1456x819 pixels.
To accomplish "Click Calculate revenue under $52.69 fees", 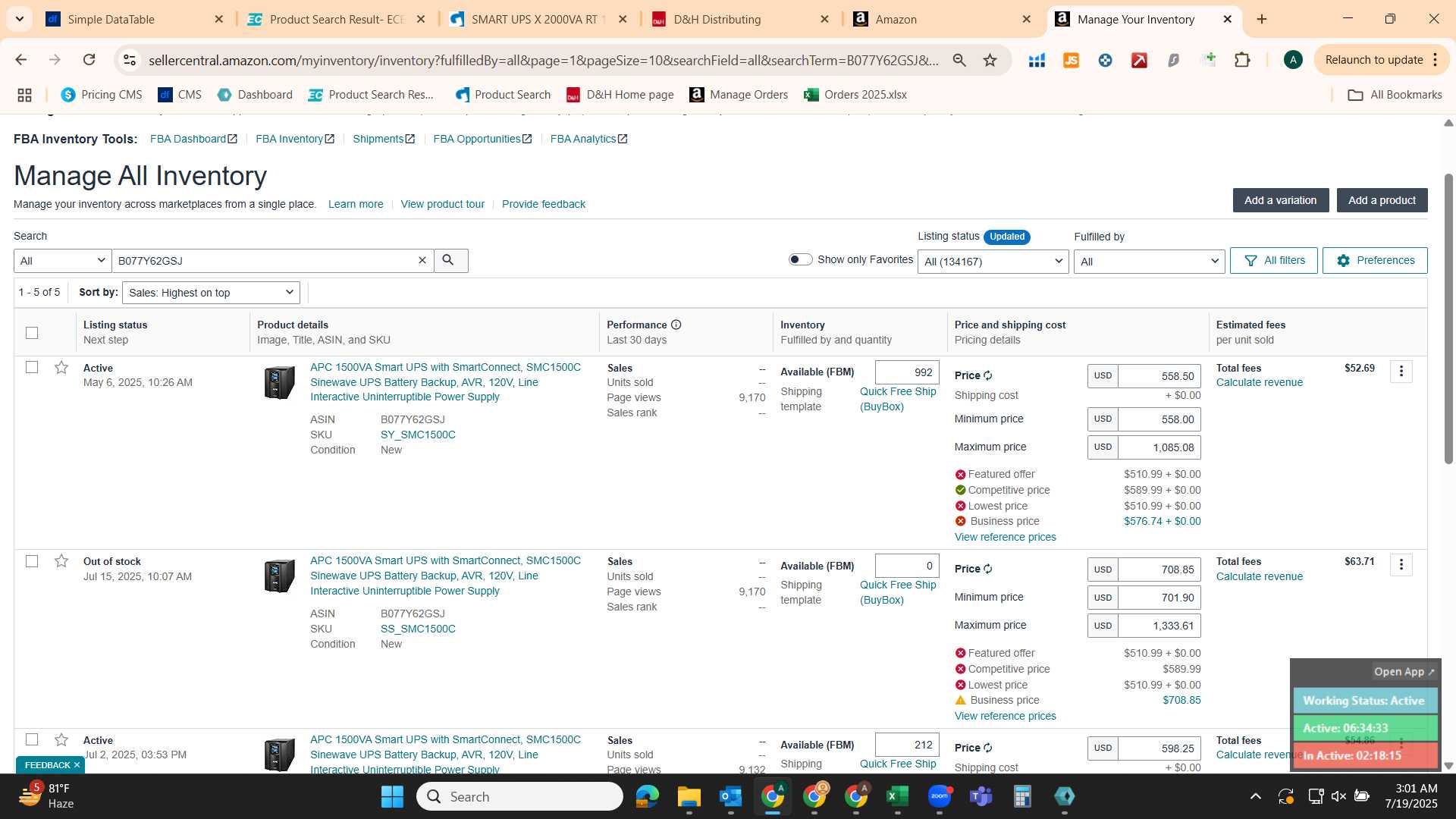I will tap(1259, 382).
